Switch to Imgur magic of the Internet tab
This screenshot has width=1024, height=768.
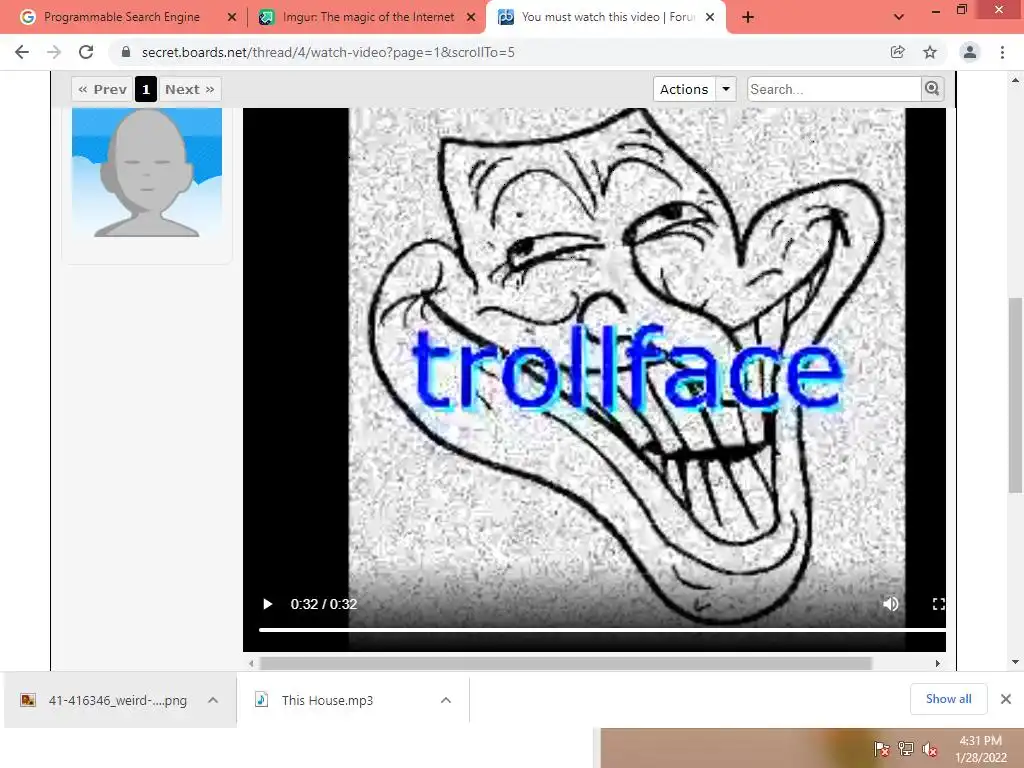(x=368, y=17)
